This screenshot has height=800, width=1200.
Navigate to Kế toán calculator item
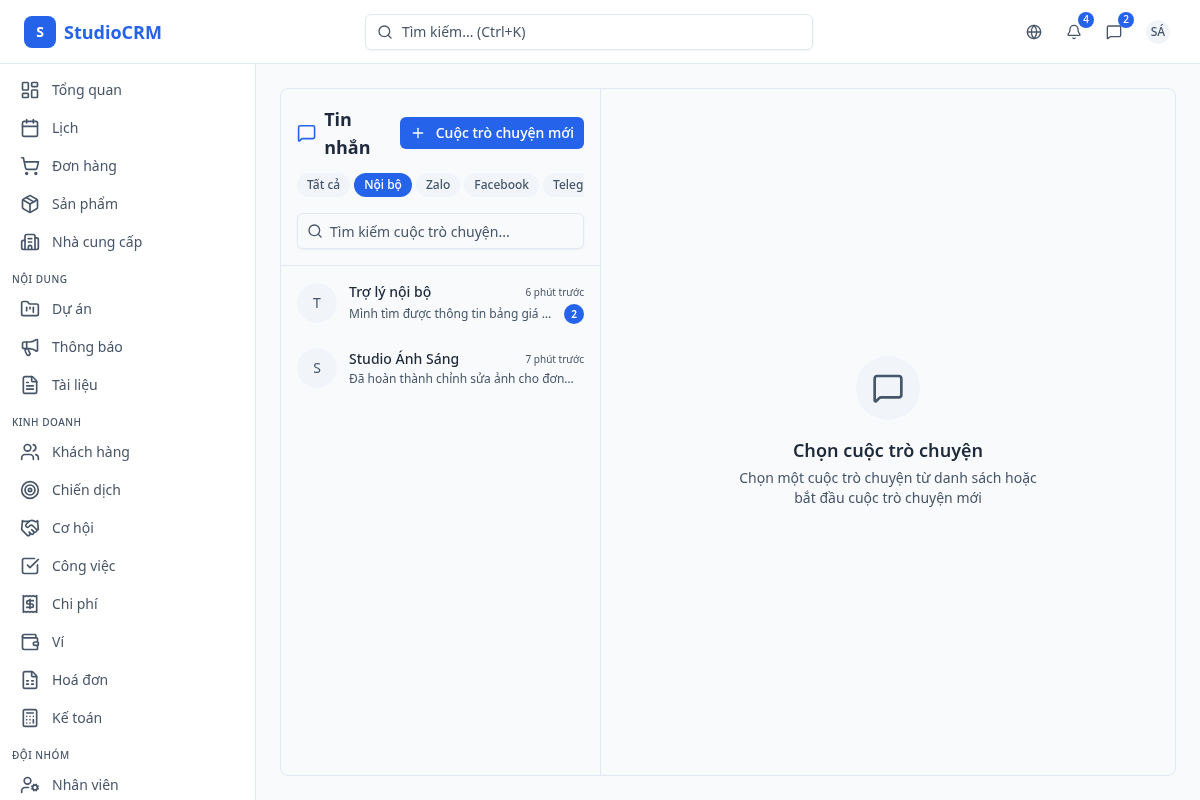pos(30,718)
